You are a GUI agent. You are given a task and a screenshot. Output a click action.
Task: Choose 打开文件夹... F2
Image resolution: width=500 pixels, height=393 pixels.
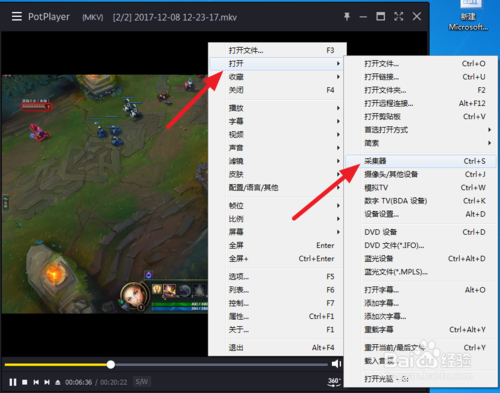[421, 90]
